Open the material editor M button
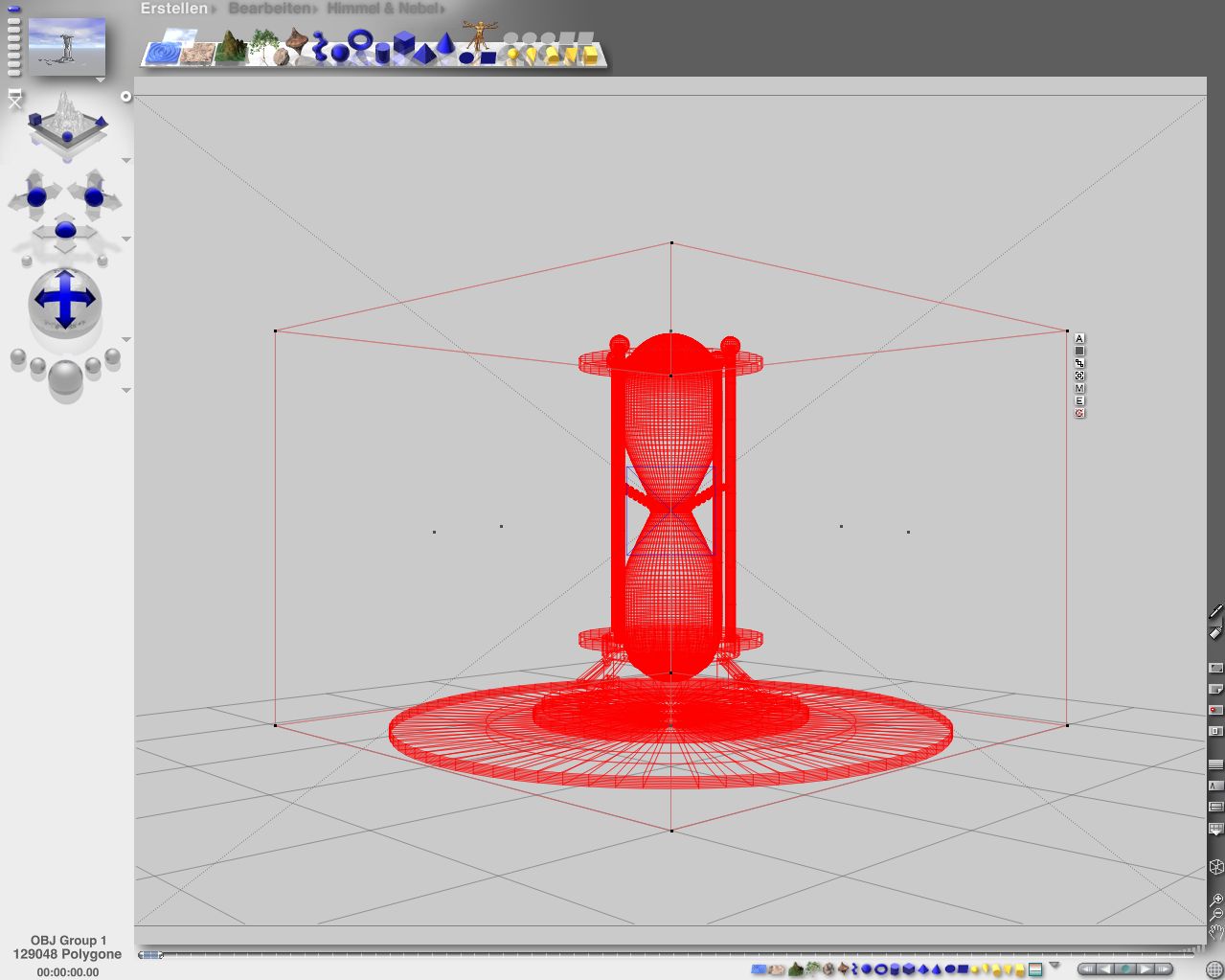 (1079, 389)
